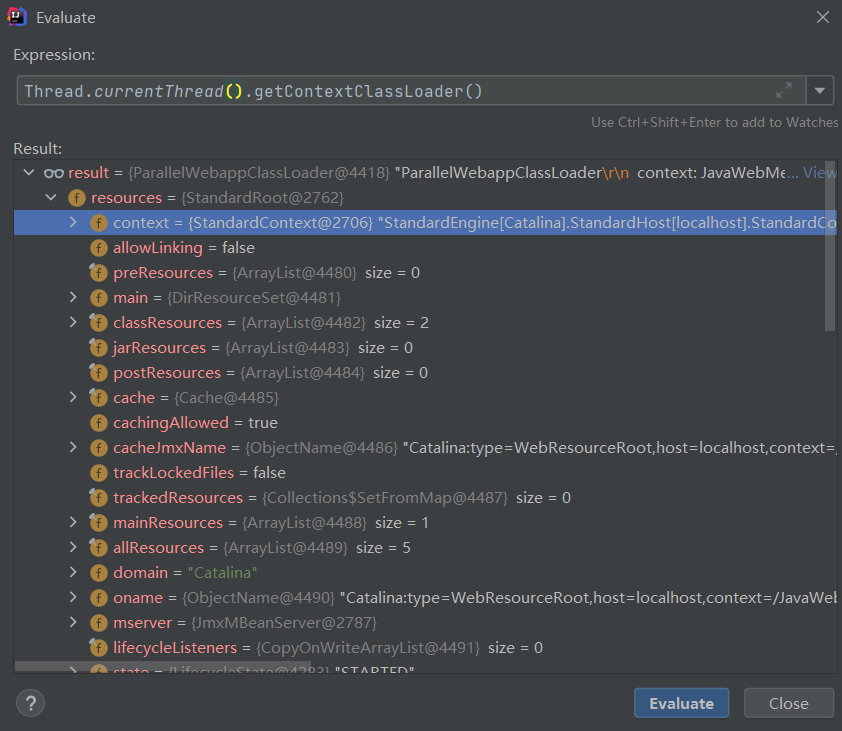Collapse the result root node
The image size is (842, 731).
(27, 173)
